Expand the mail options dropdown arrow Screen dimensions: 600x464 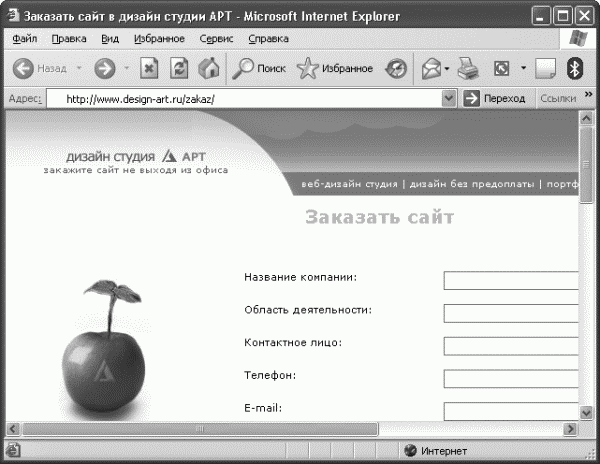[447, 68]
